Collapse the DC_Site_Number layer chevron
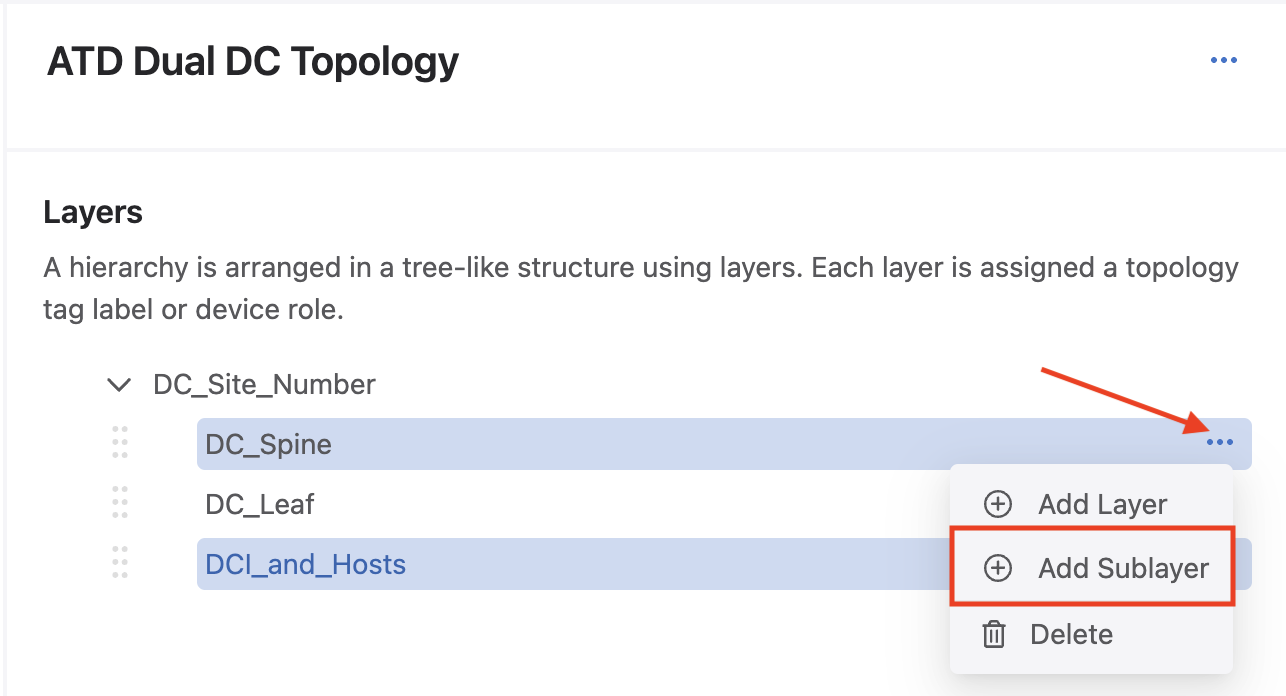The image size is (1286, 696). [119, 384]
